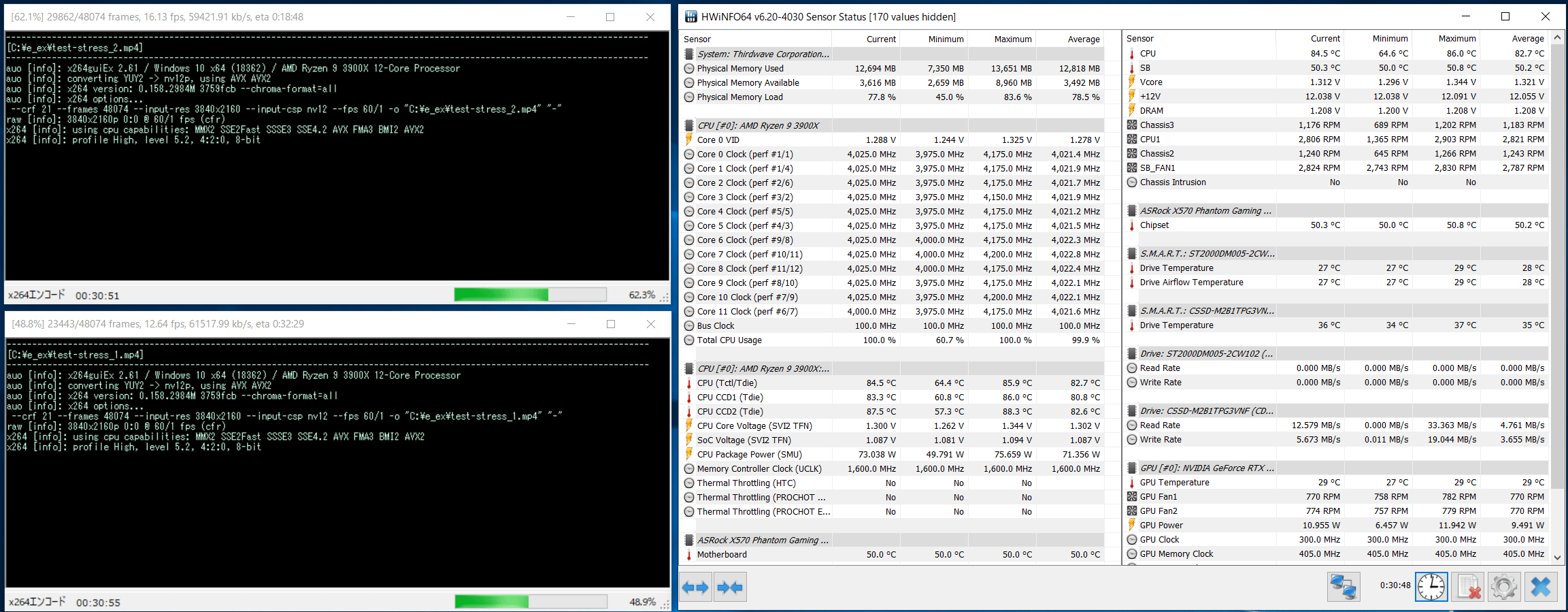Click fan icon beside Chassis3

[1132, 125]
